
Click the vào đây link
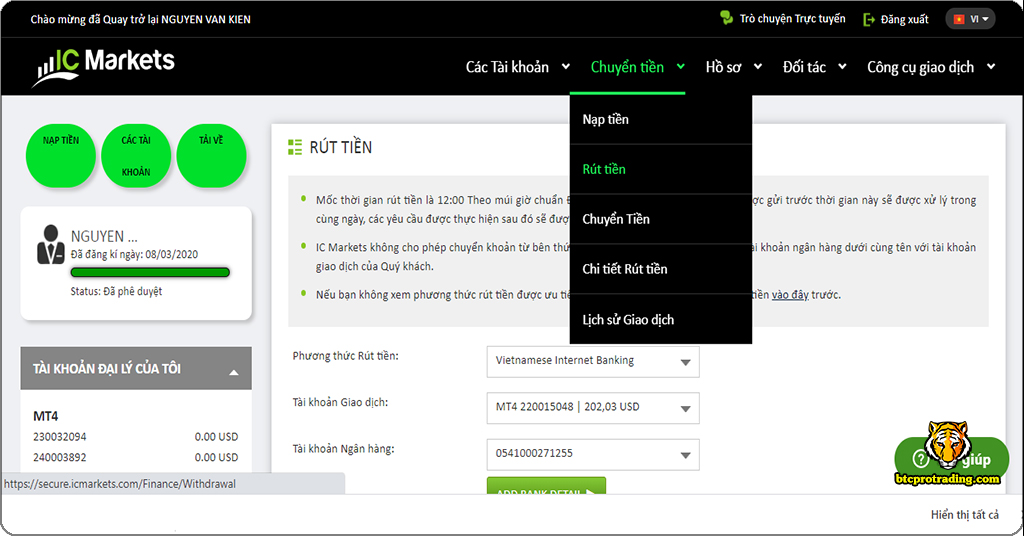[791, 295]
